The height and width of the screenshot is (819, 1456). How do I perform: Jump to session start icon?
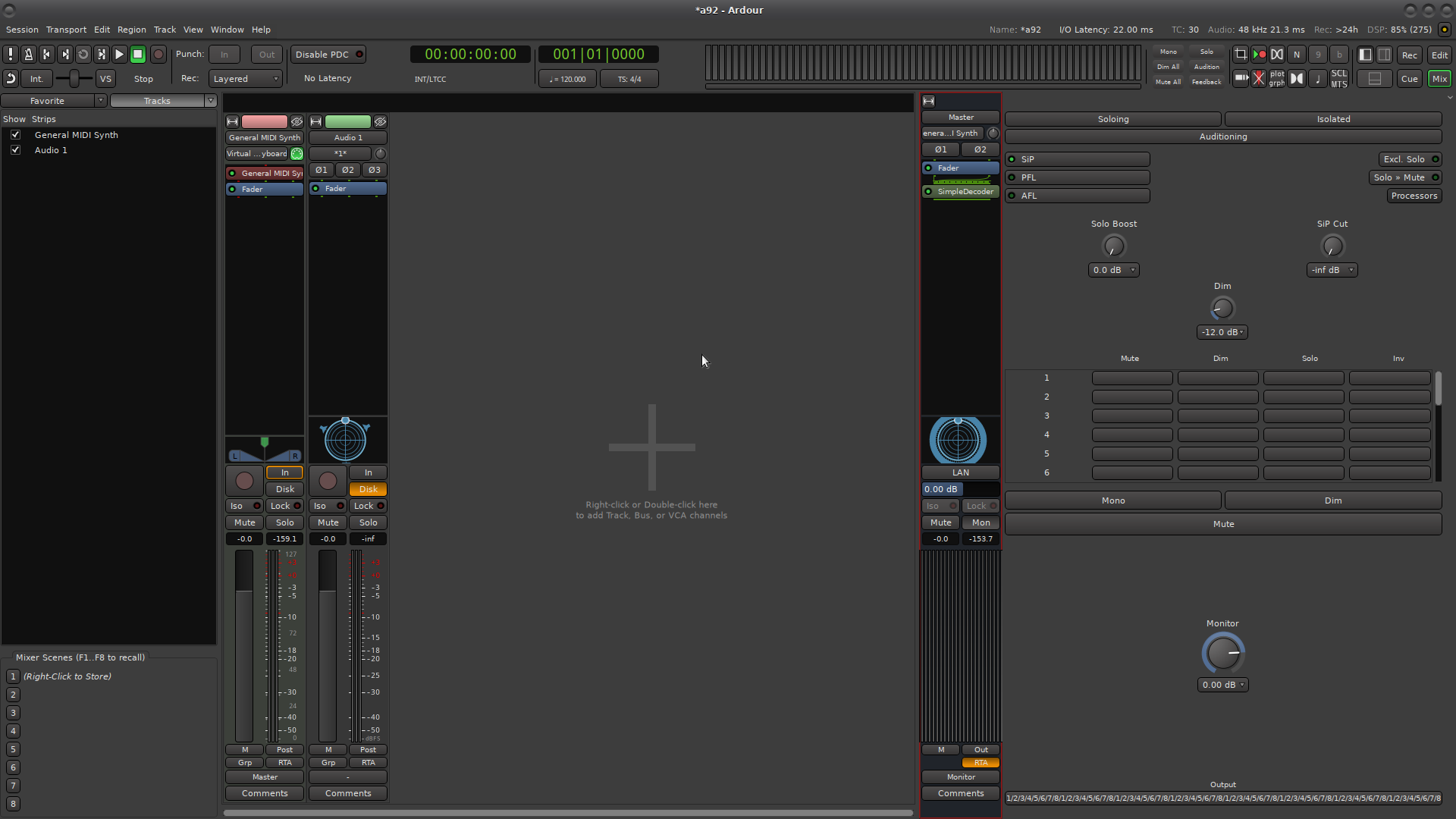[x=46, y=55]
